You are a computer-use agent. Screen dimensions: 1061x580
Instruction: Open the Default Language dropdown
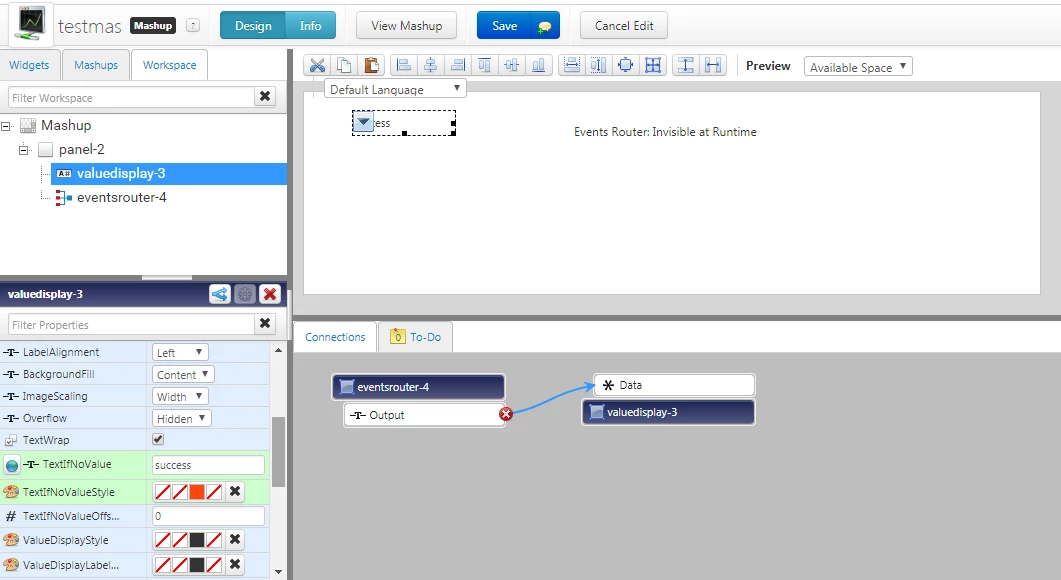(395, 89)
